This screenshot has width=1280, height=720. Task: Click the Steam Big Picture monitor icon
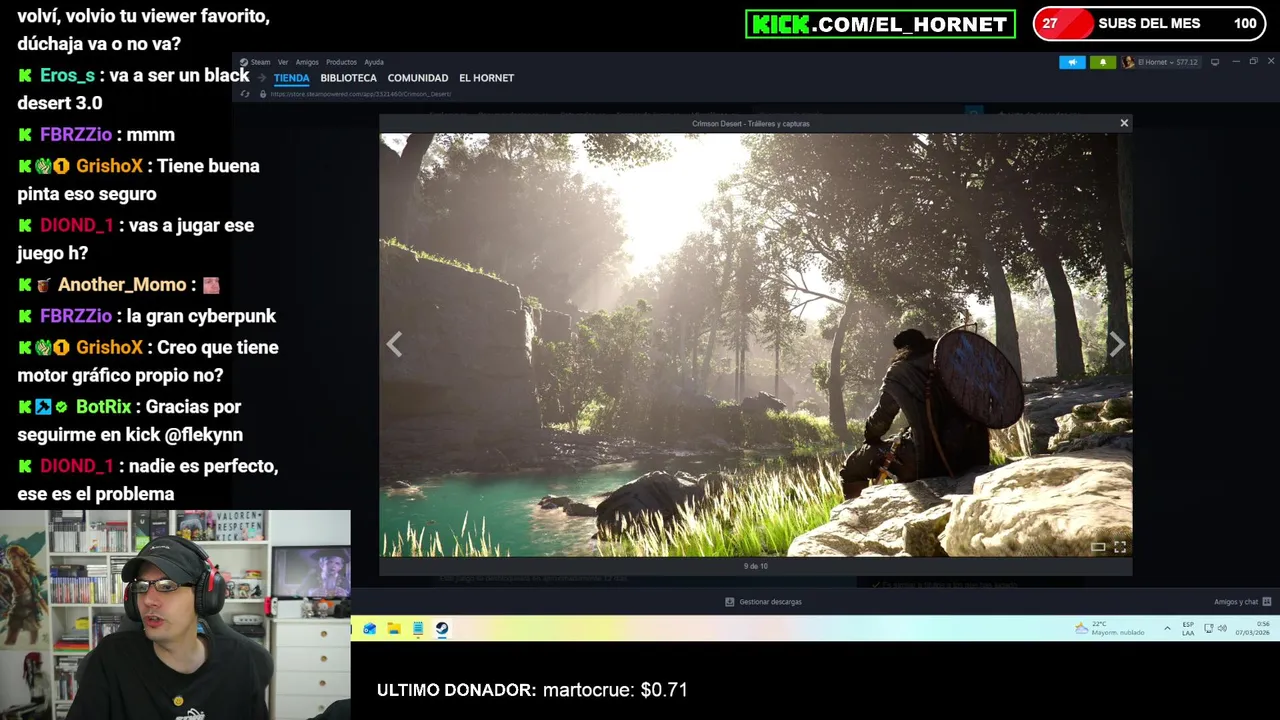[x=1215, y=62]
